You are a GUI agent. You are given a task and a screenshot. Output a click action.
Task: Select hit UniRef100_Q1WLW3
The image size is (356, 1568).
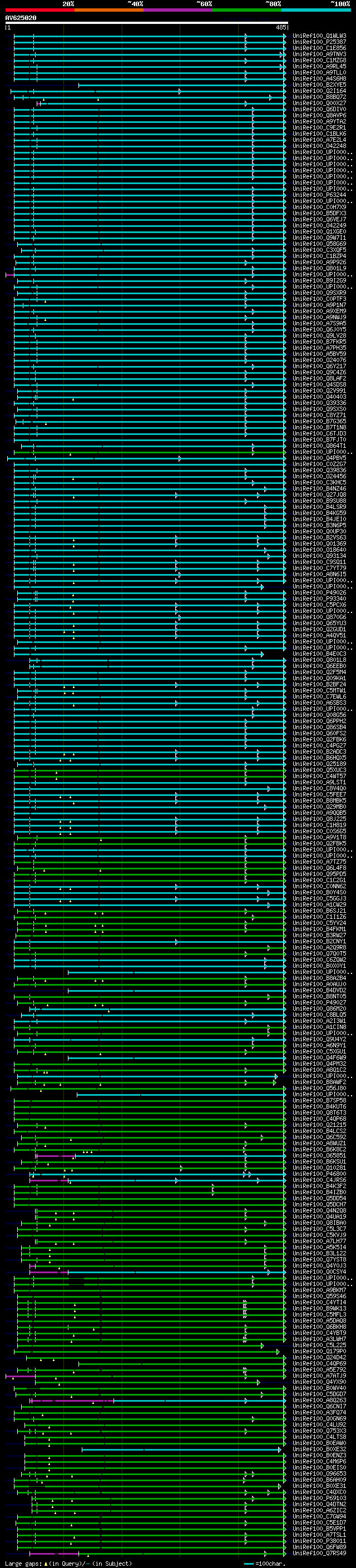[x=319, y=36]
